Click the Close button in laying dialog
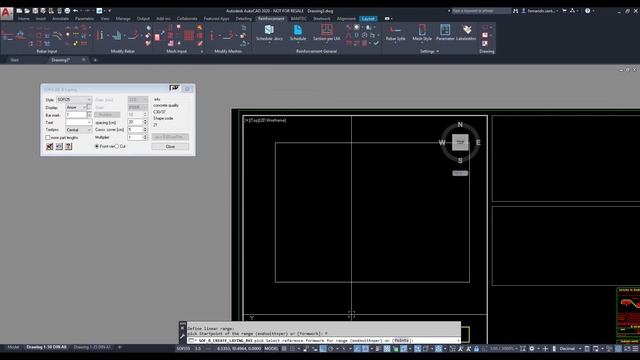 (170, 146)
